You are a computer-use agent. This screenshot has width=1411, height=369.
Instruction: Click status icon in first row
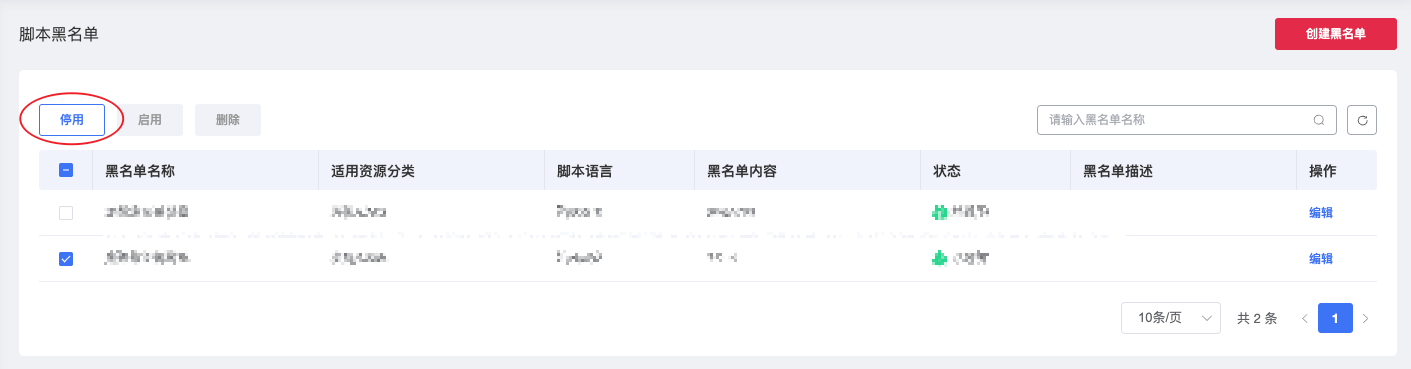[939, 212]
